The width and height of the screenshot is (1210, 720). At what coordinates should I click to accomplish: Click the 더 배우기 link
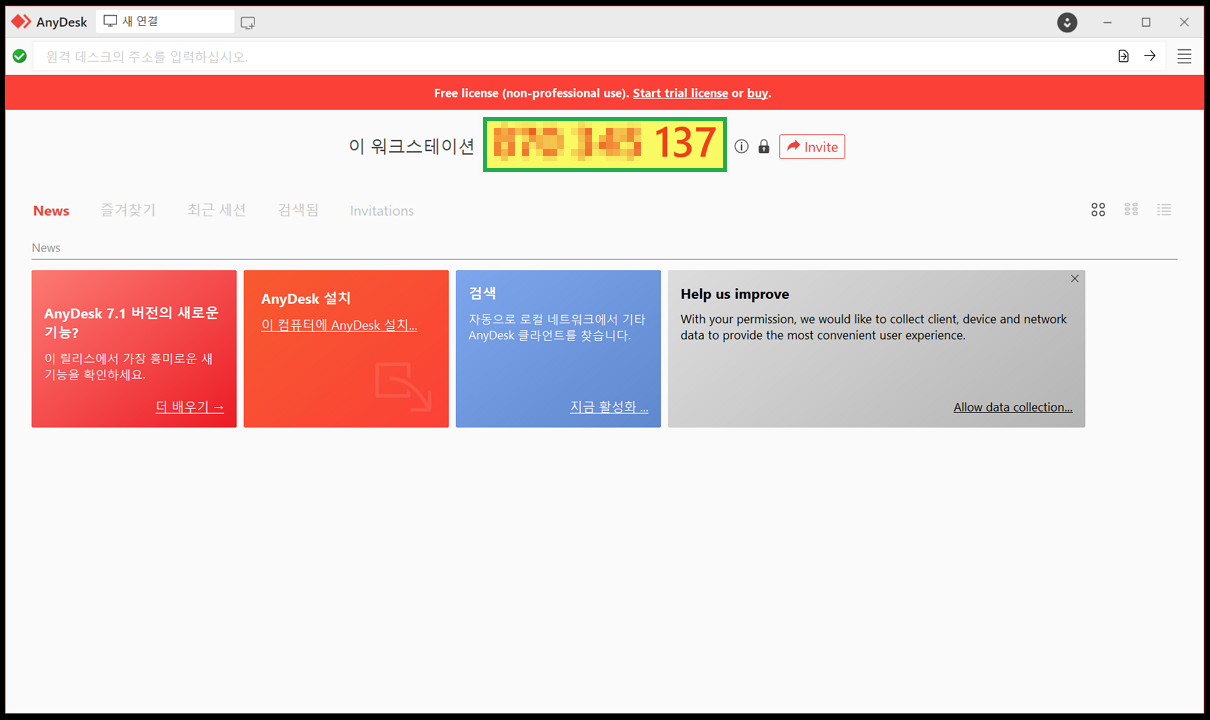coord(190,407)
